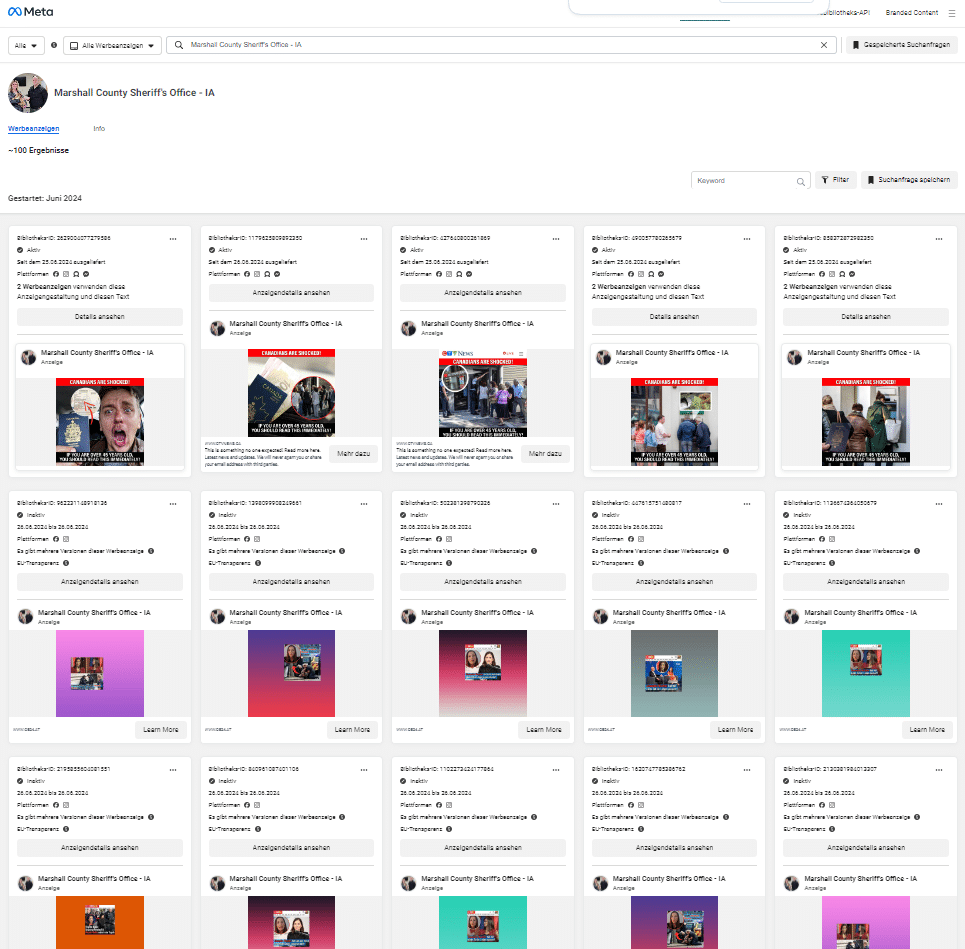Click 'Aktiv' status check icon on screaming man ad
Screen dimensions: 965x949
pyautogui.click(x=20, y=250)
